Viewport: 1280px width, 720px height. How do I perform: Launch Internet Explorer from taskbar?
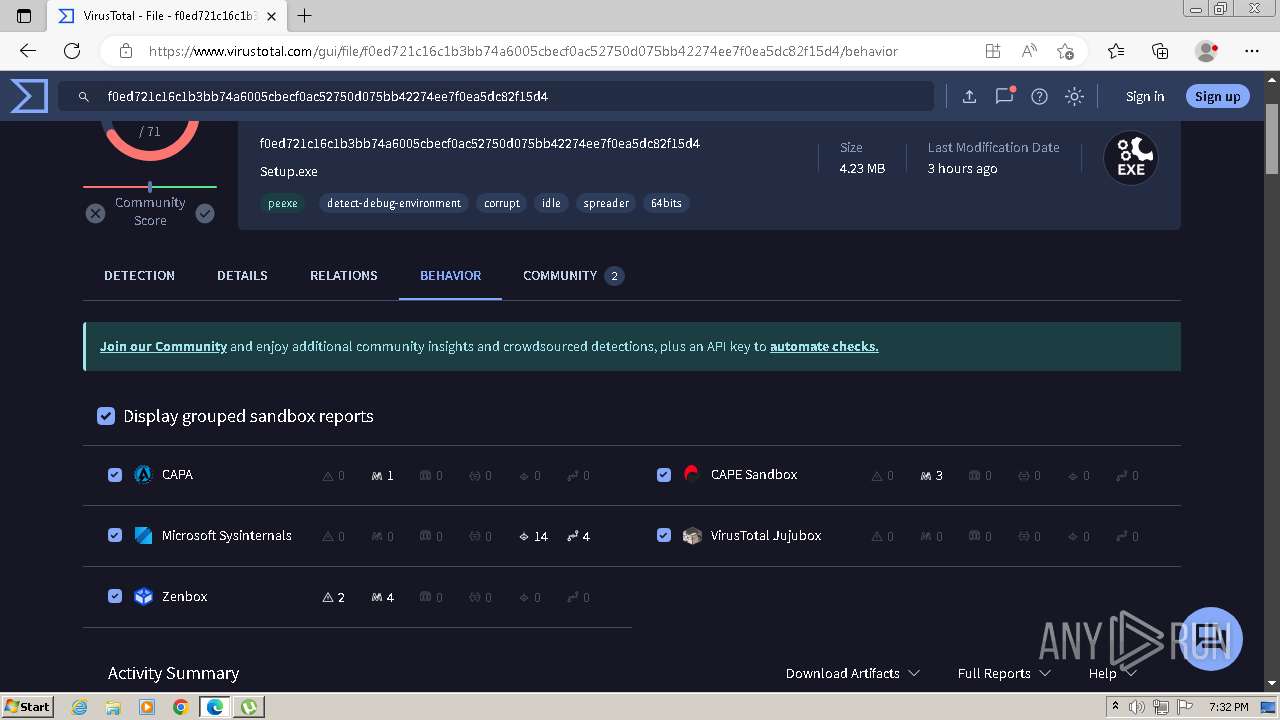[x=80, y=706]
